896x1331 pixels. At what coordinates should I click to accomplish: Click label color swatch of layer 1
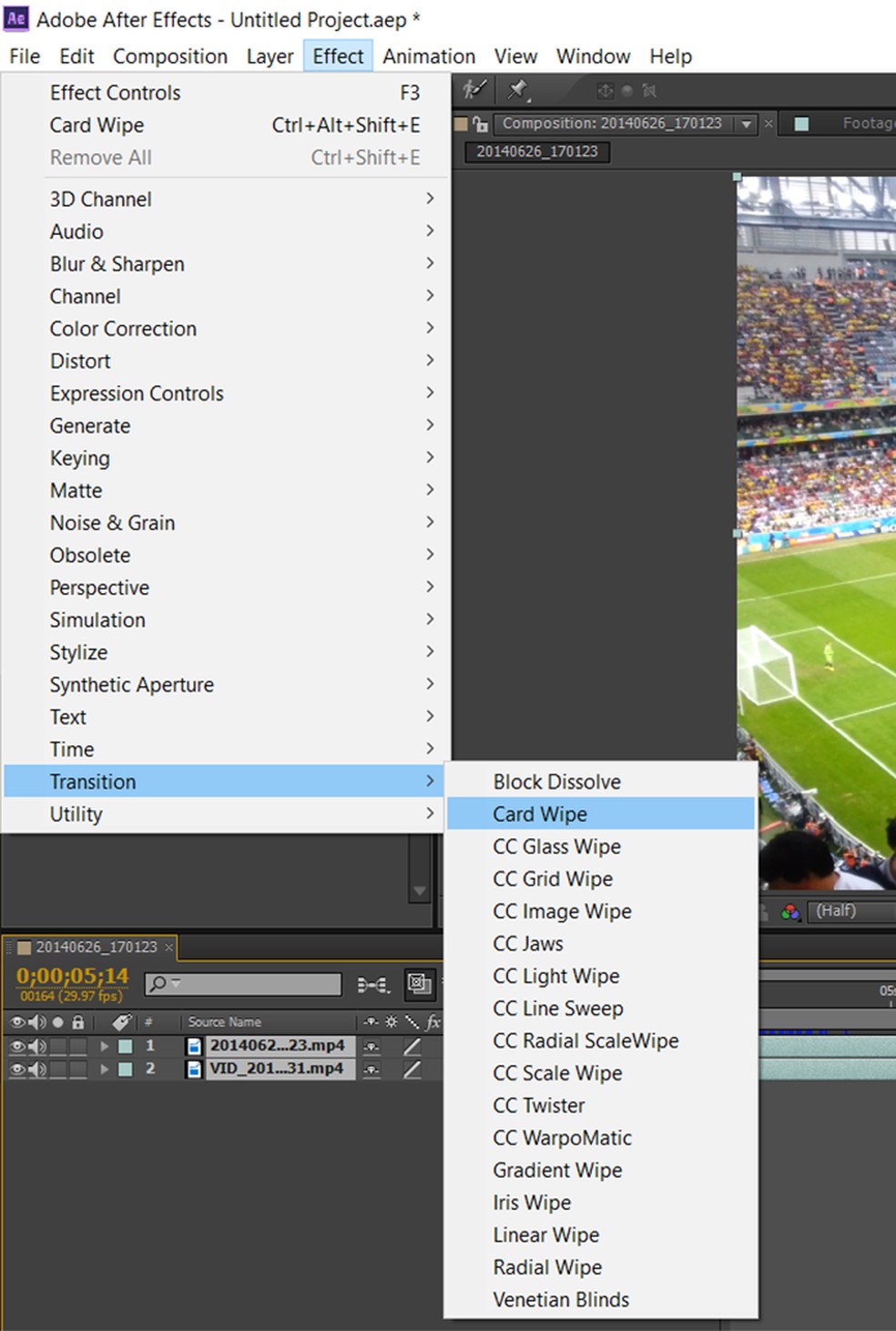(x=126, y=1046)
